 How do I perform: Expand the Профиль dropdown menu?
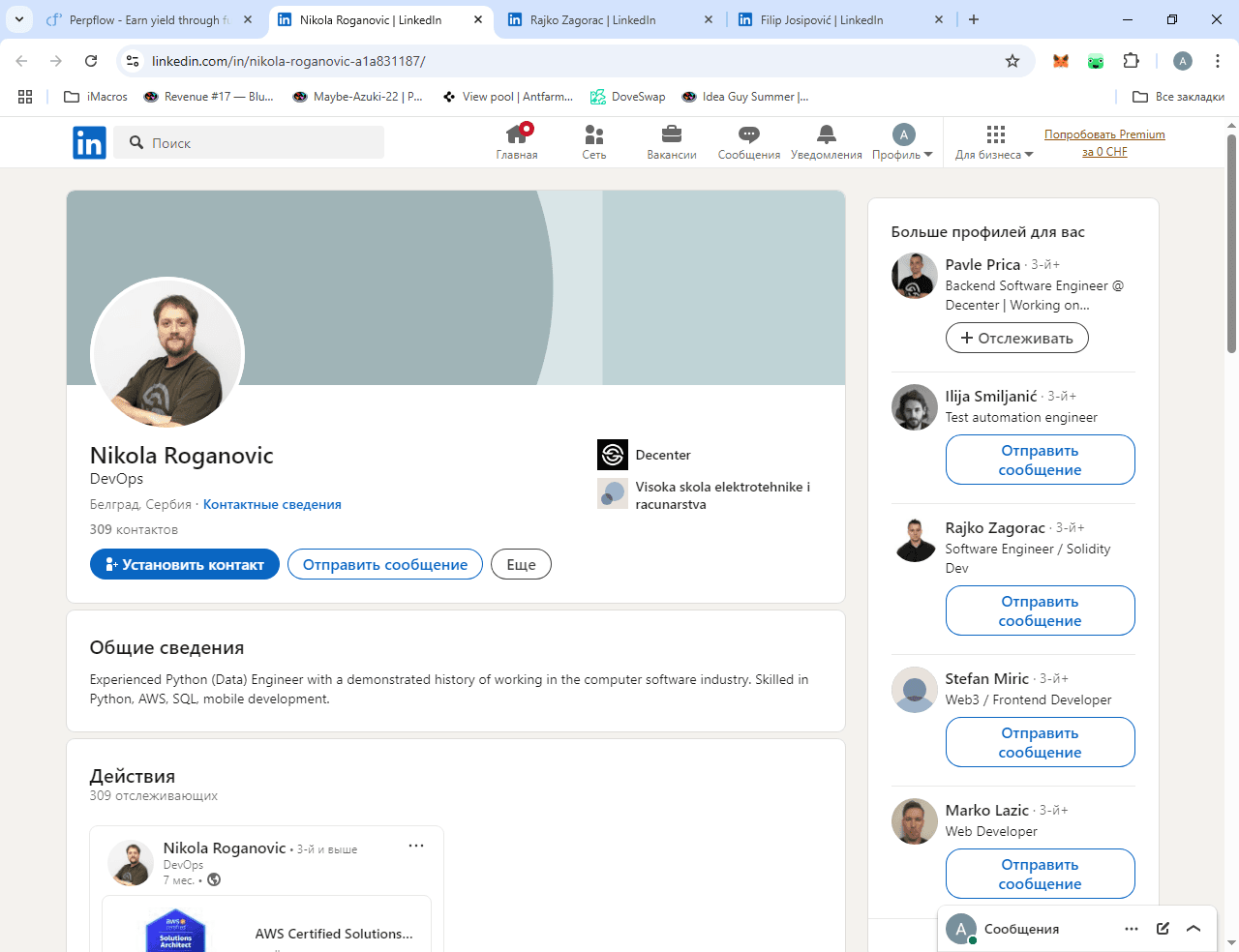[902, 142]
